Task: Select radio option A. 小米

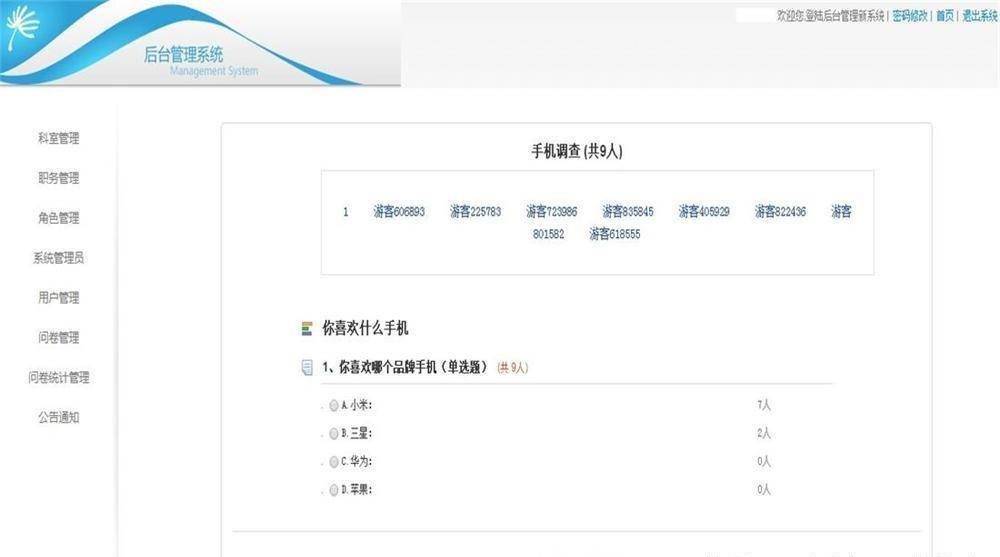Action: (x=334, y=405)
